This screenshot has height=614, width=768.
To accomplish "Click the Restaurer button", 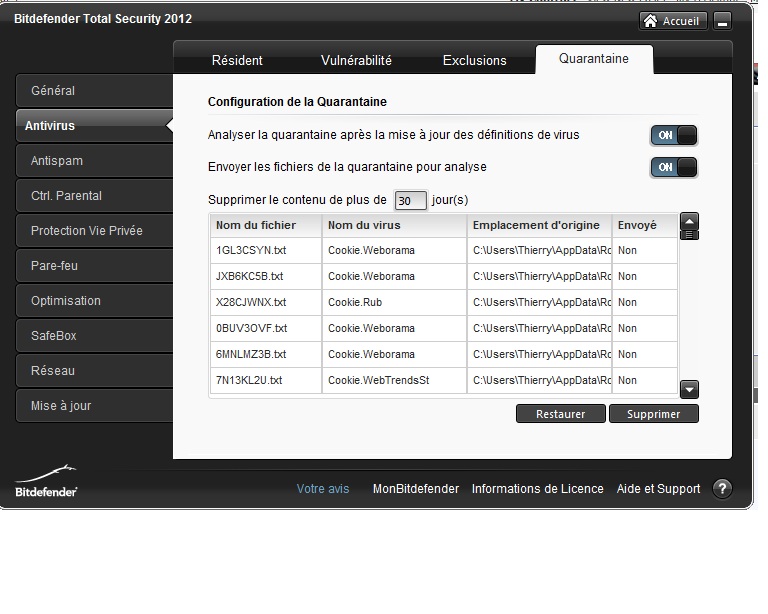I will click(561, 414).
